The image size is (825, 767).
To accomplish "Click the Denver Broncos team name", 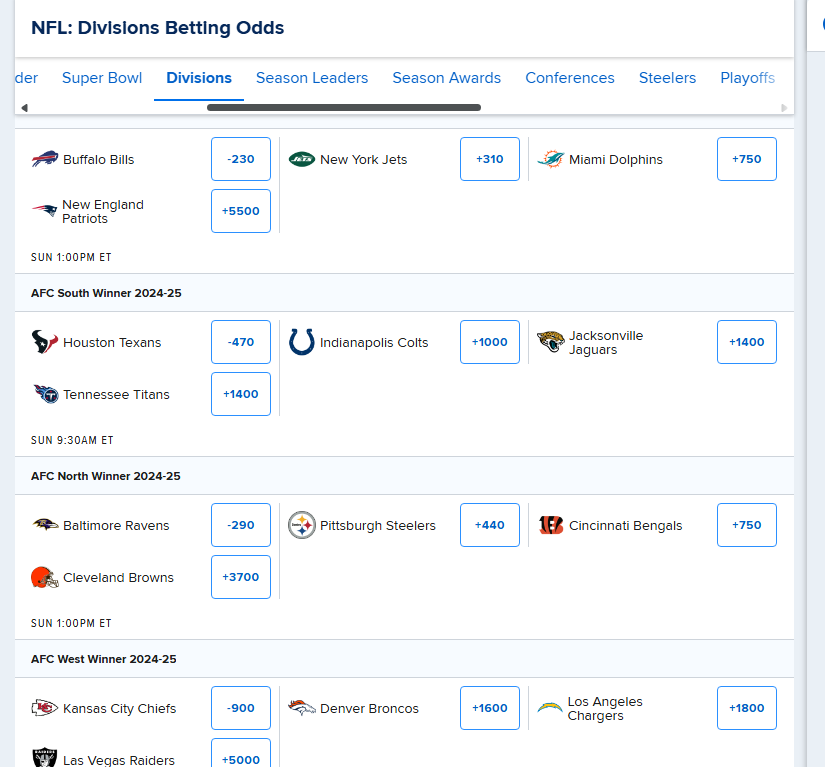I will click(369, 709).
